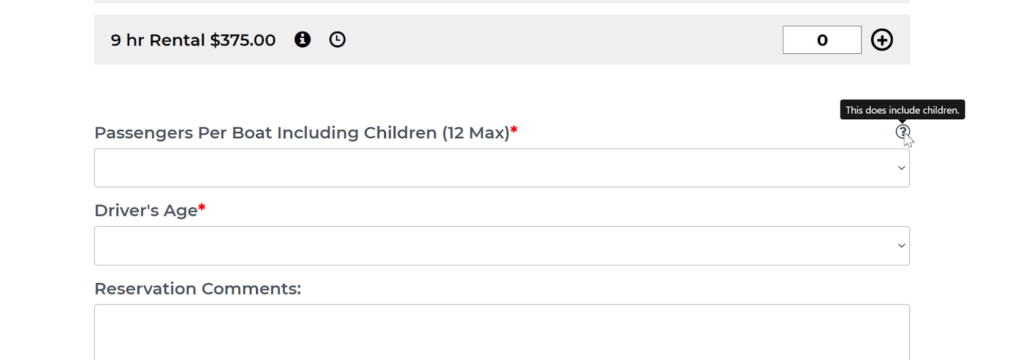Click the red asterisk after Driver's Age

[x=202, y=208]
